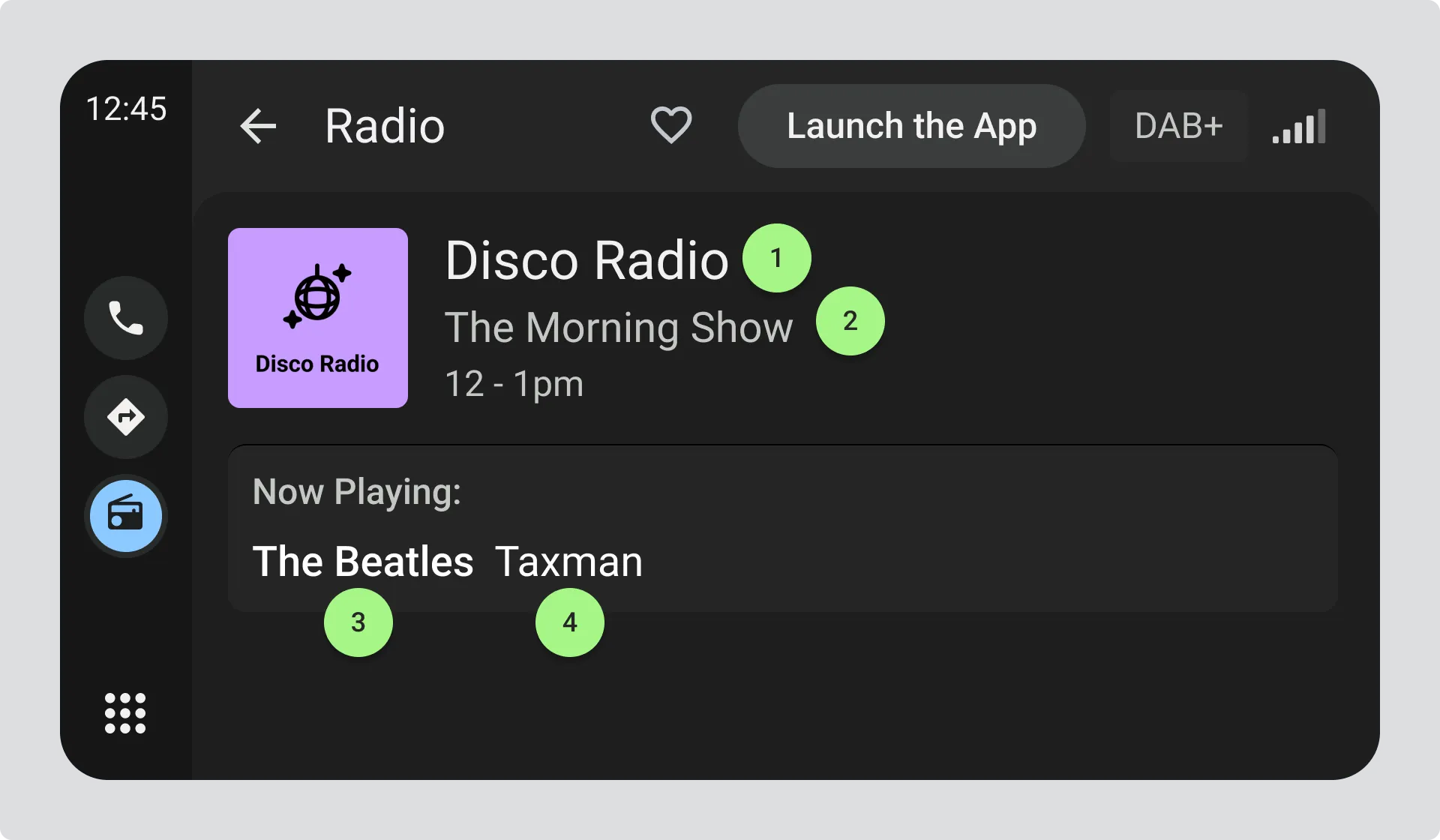Select the blue radio app icon
1440x840 pixels.
coord(126,516)
